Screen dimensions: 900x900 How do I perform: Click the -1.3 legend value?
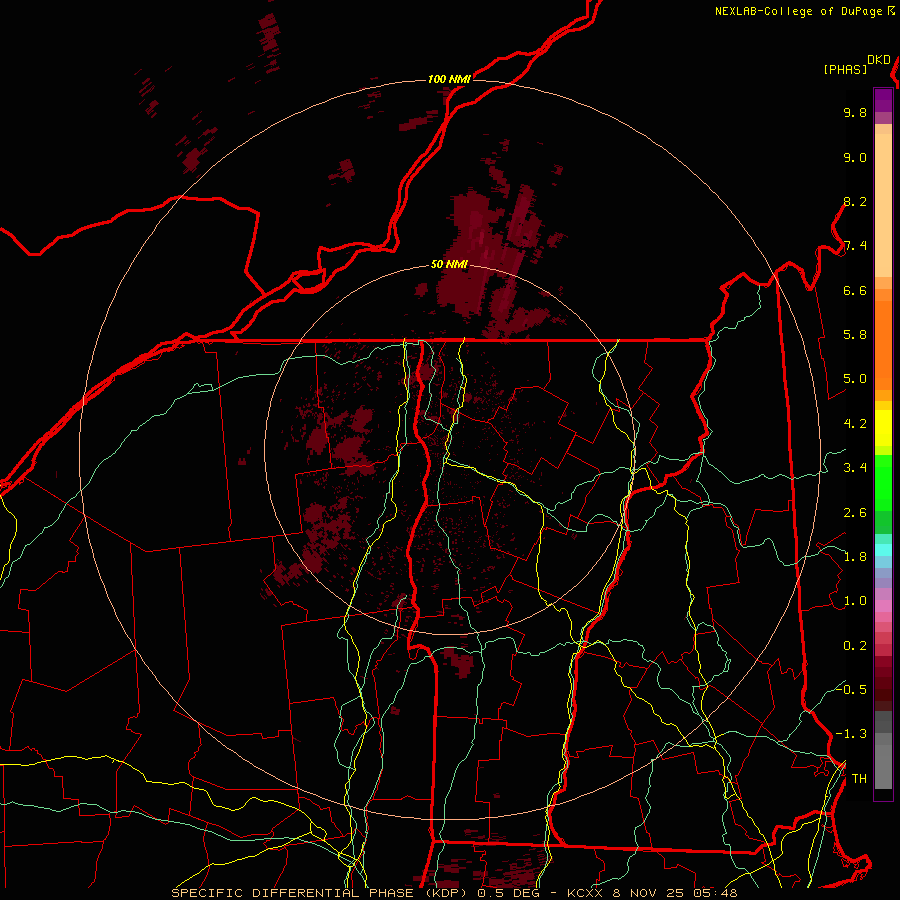pyautogui.click(x=852, y=734)
